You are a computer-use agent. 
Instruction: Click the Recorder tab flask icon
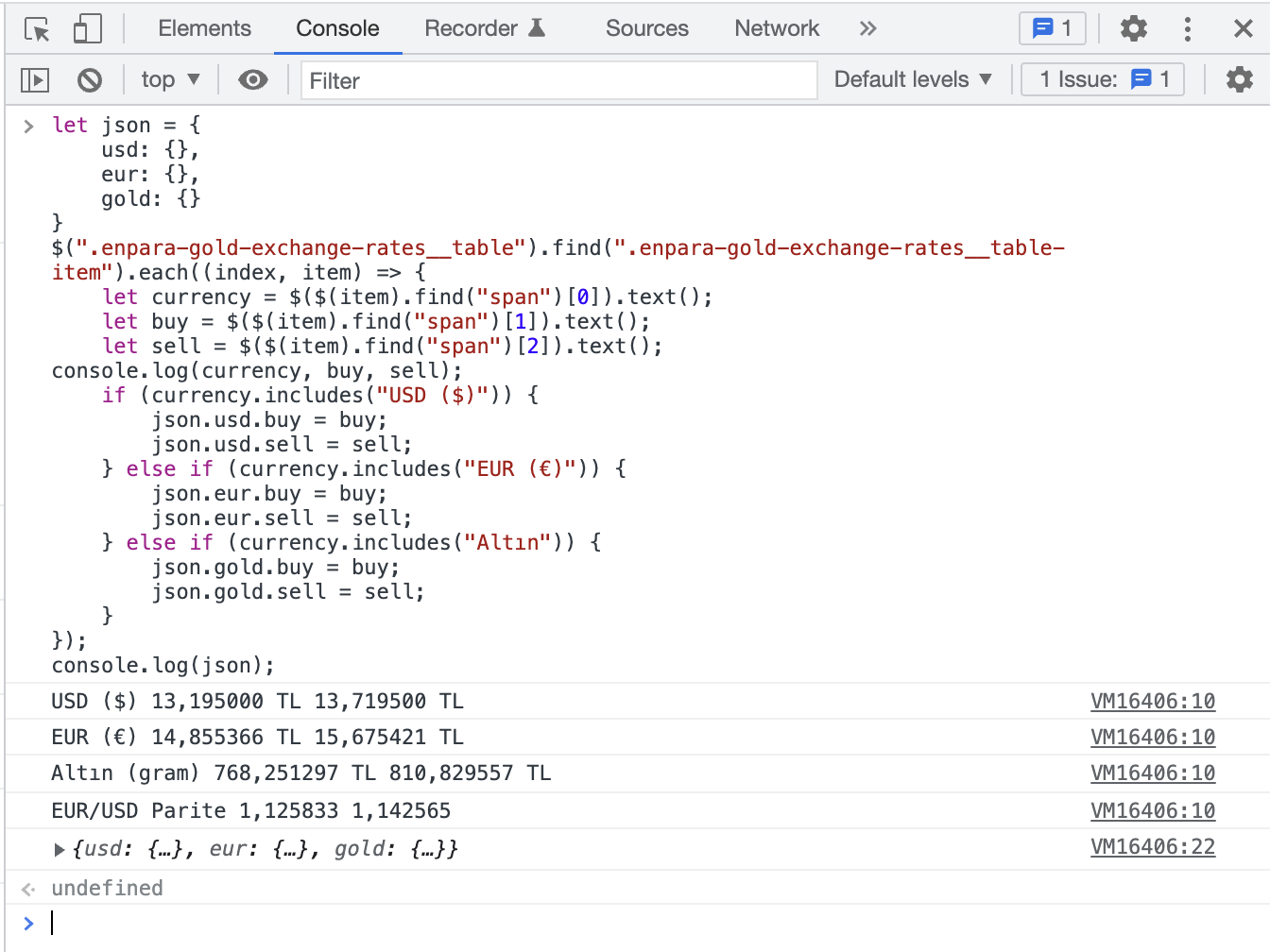pyautogui.click(x=537, y=27)
